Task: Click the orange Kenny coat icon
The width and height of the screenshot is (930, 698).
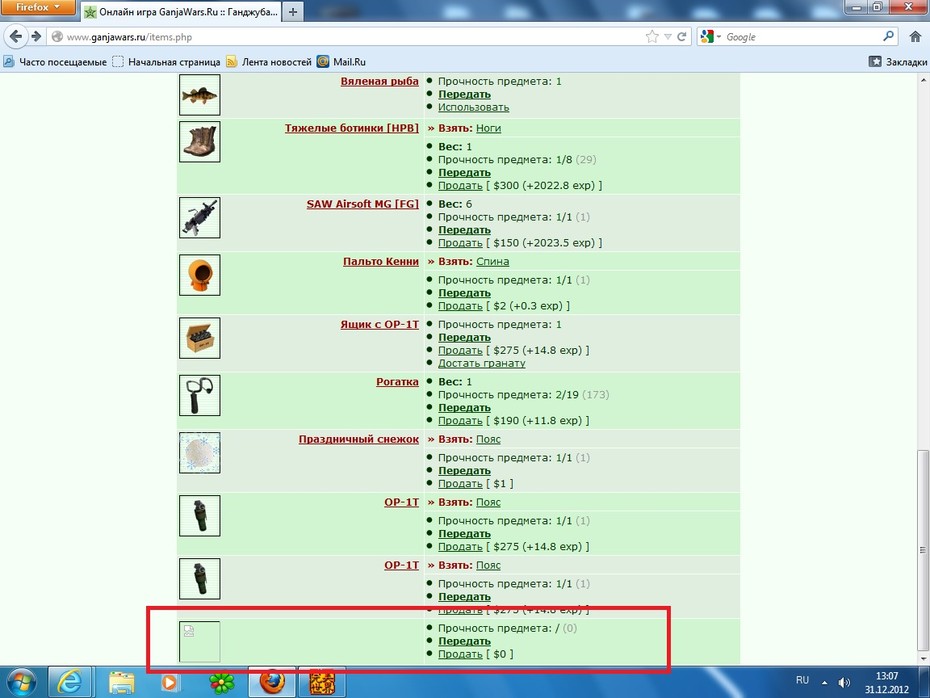Action: coord(200,275)
